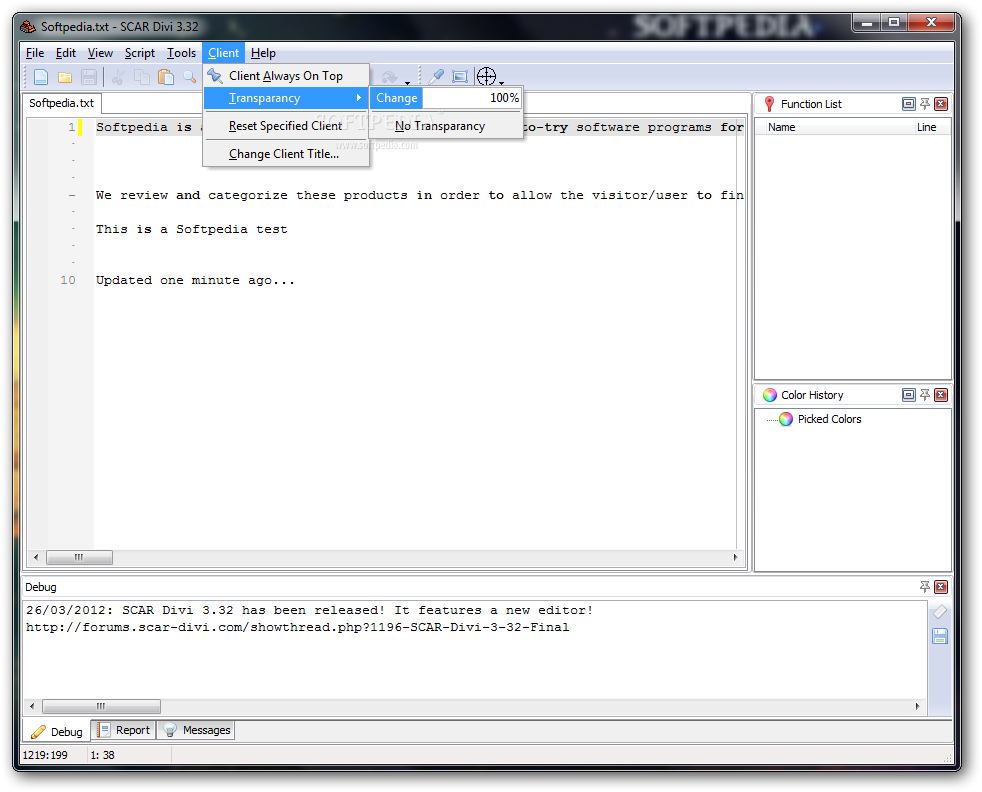Click the crosshair client selector icon
982x792 pixels.
[x=487, y=76]
